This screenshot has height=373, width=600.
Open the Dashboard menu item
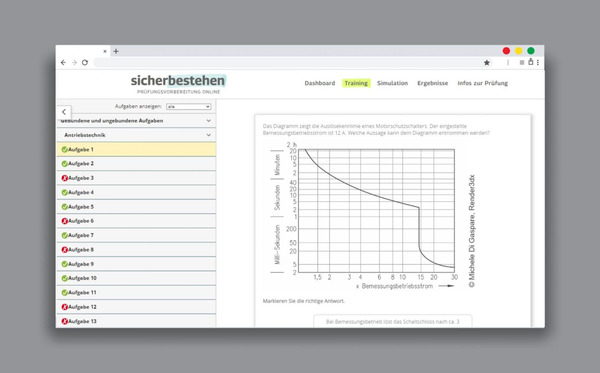click(x=320, y=83)
